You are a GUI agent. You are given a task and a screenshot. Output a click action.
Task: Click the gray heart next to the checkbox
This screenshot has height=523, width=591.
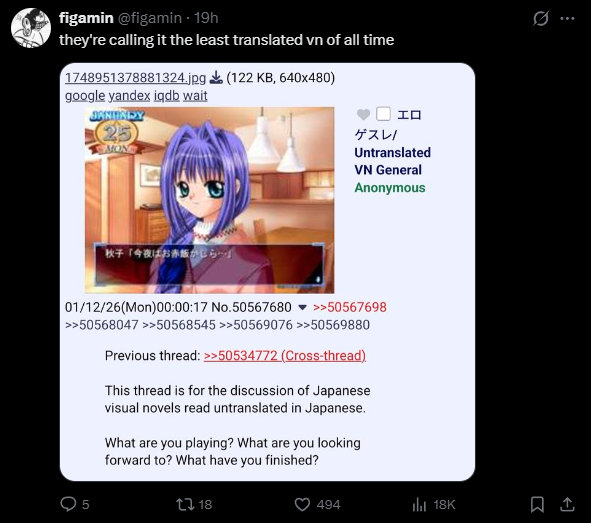363,114
